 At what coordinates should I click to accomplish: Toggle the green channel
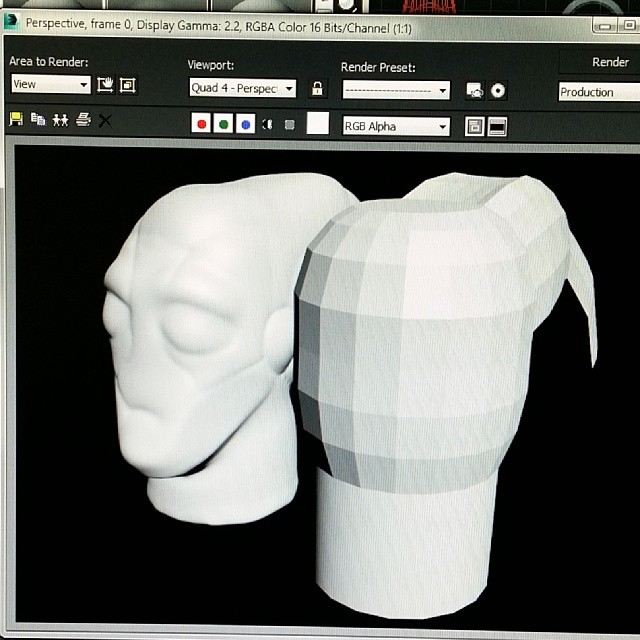click(x=224, y=125)
